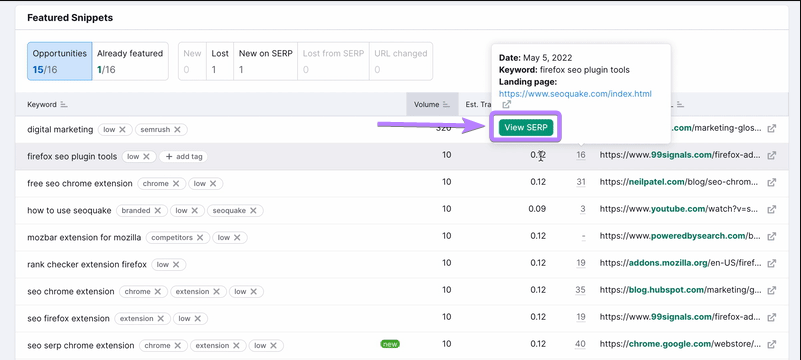Select keyword 'rank checker extension firefox'
The width and height of the screenshot is (801, 360).
tap(87, 265)
